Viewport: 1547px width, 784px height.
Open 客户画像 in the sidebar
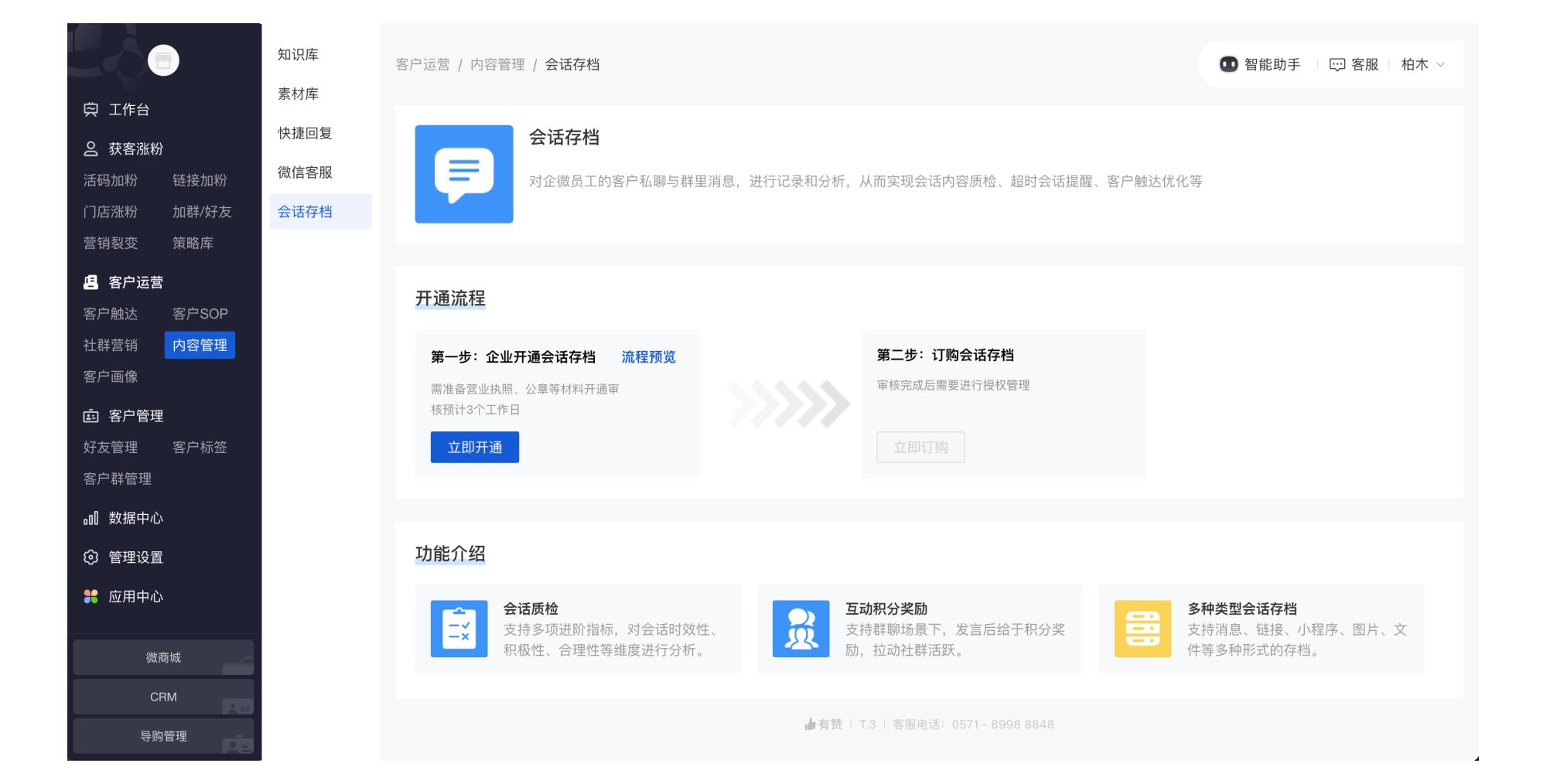[x=111, y=377]
